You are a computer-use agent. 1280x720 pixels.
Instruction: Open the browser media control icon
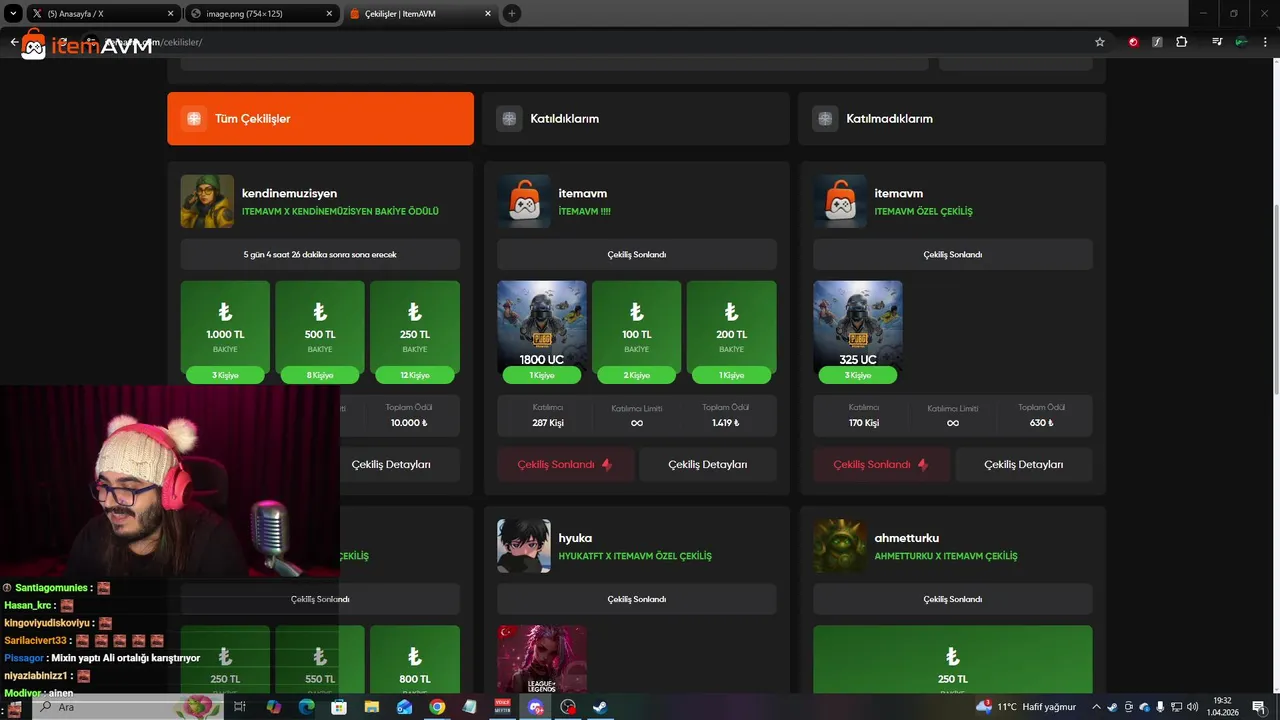tap(1217, 42)
